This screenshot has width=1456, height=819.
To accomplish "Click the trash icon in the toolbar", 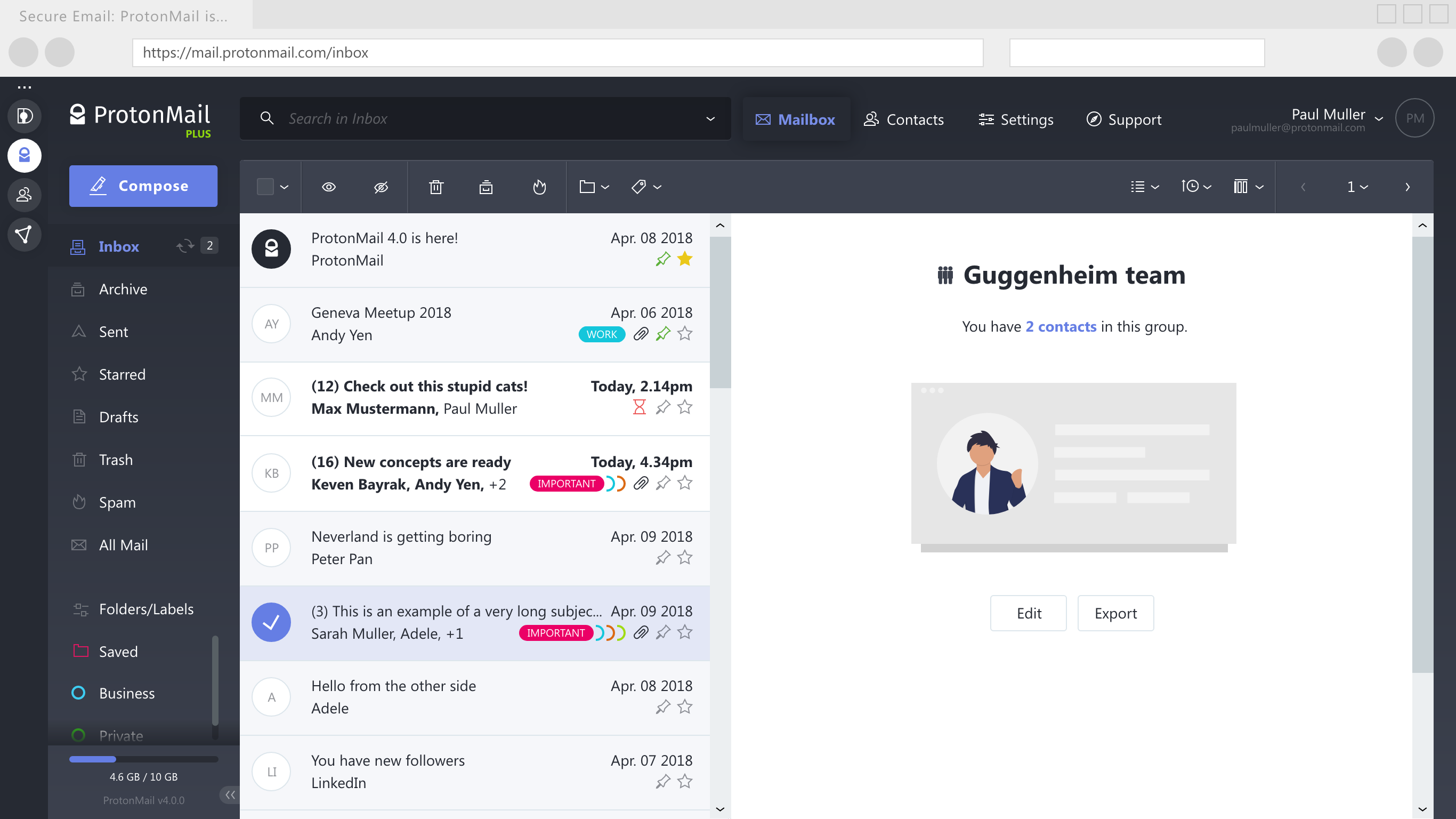I will point(436,187).
